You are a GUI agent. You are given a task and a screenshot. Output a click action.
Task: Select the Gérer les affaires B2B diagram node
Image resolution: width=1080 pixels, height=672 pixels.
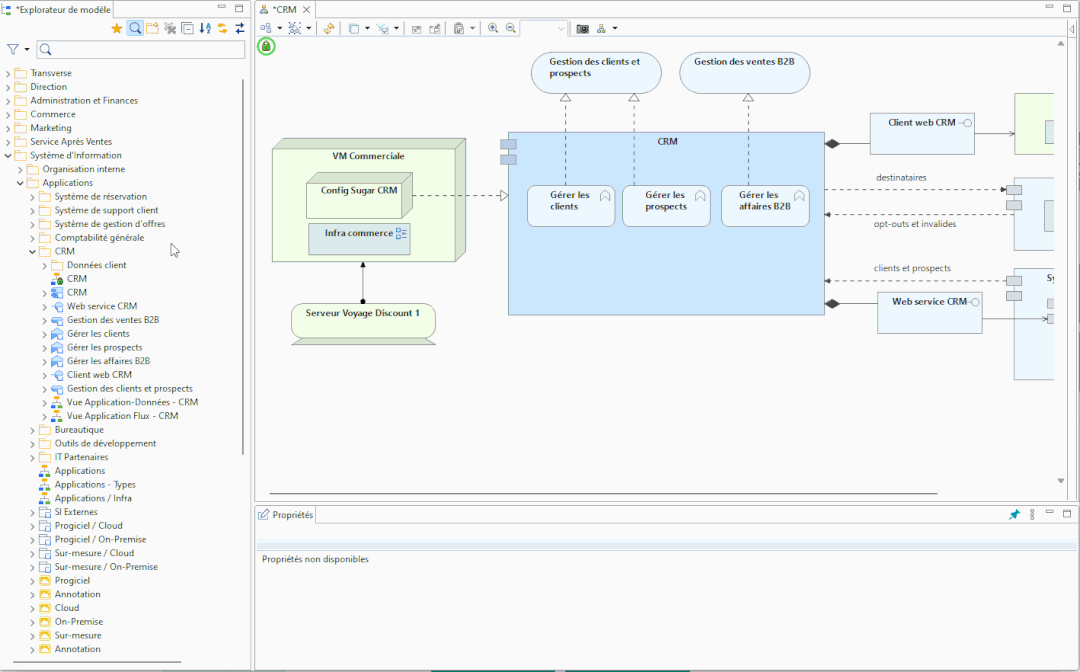coord(765,205)
